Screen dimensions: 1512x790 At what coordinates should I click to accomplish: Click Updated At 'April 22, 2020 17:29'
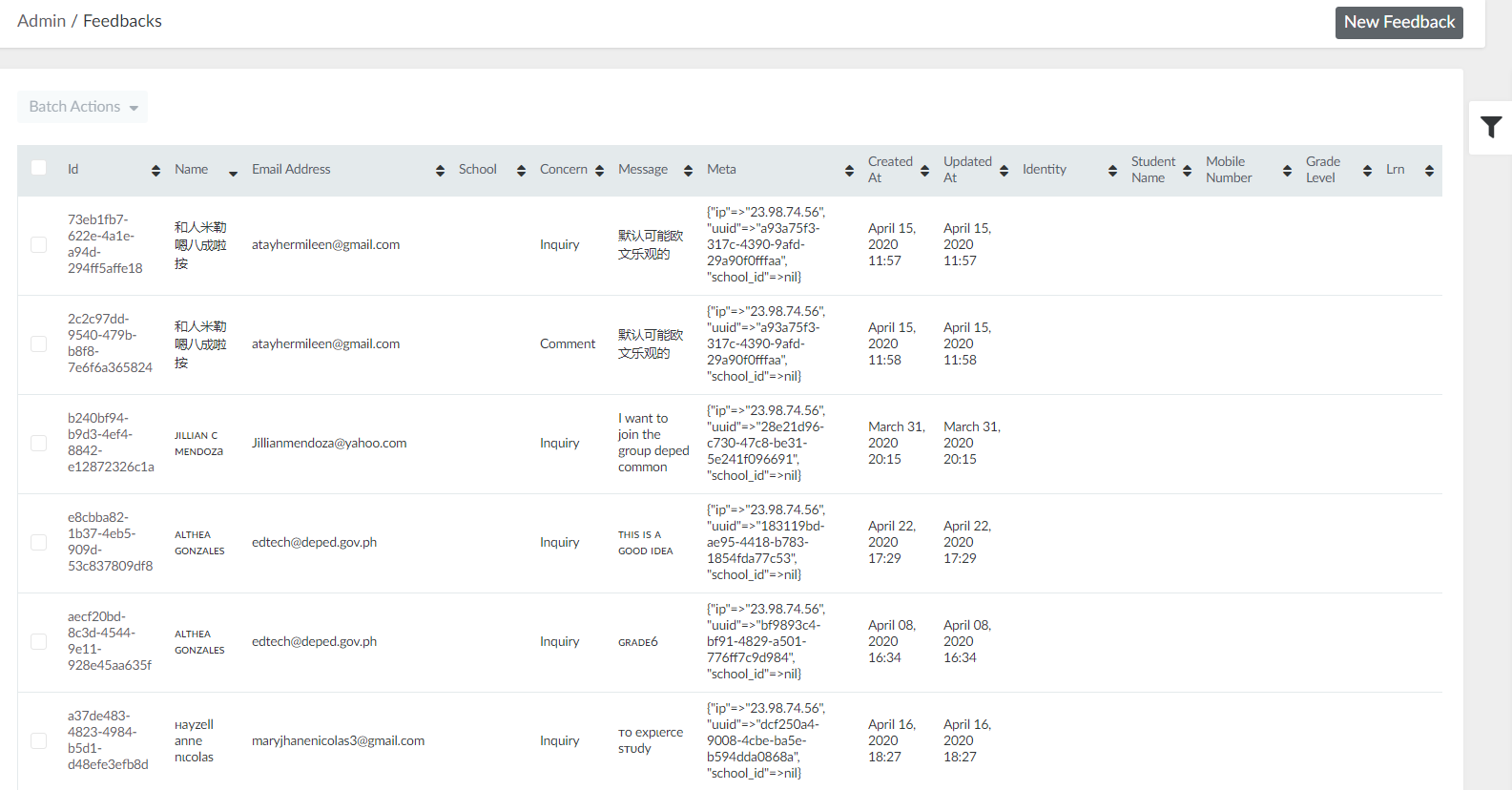click(x=967, y=542)
